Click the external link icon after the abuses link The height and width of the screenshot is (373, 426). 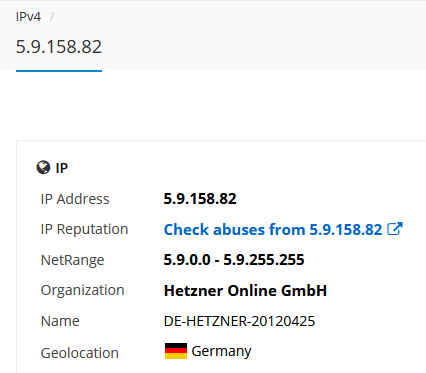[395, 229]
